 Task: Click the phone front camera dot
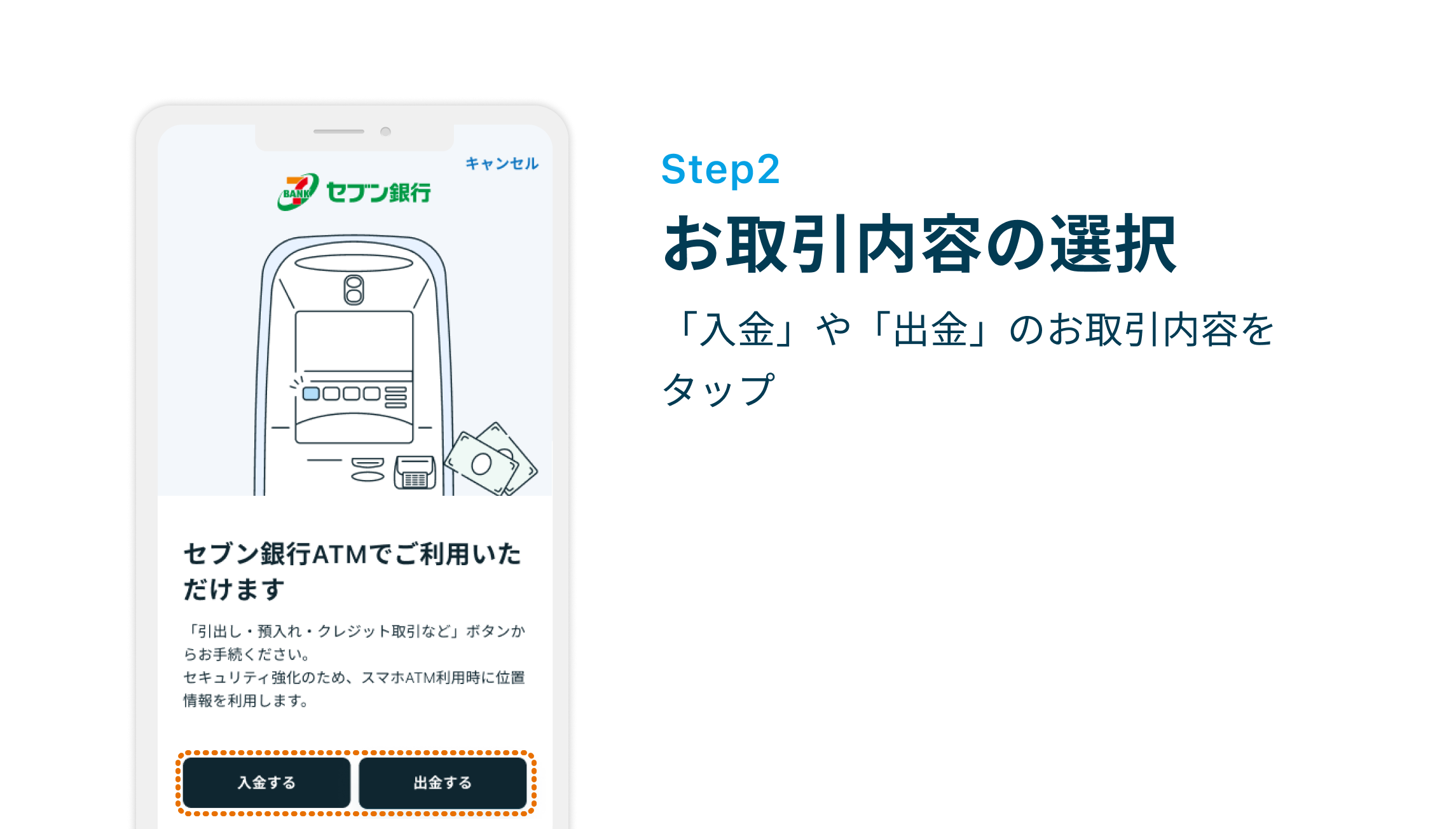[x=385, y=132]
